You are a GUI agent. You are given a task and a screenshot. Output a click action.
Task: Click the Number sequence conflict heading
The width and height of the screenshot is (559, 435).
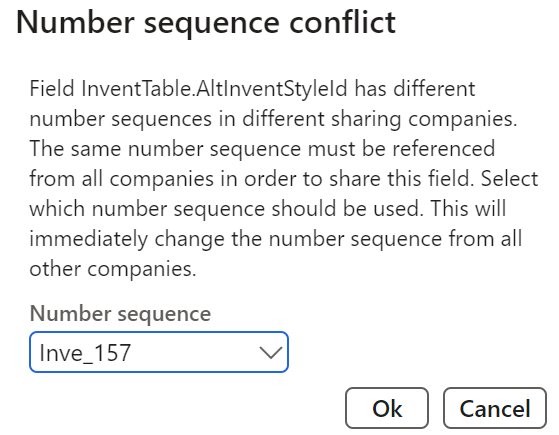(x=206, y=22)
